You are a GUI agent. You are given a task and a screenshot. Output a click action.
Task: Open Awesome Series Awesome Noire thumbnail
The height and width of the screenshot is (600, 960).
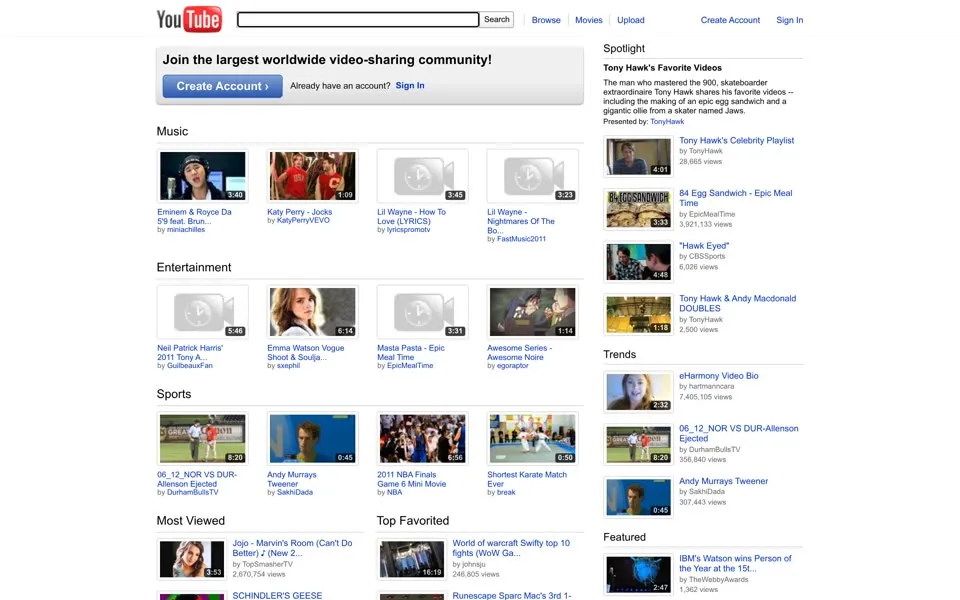(532, 312)
